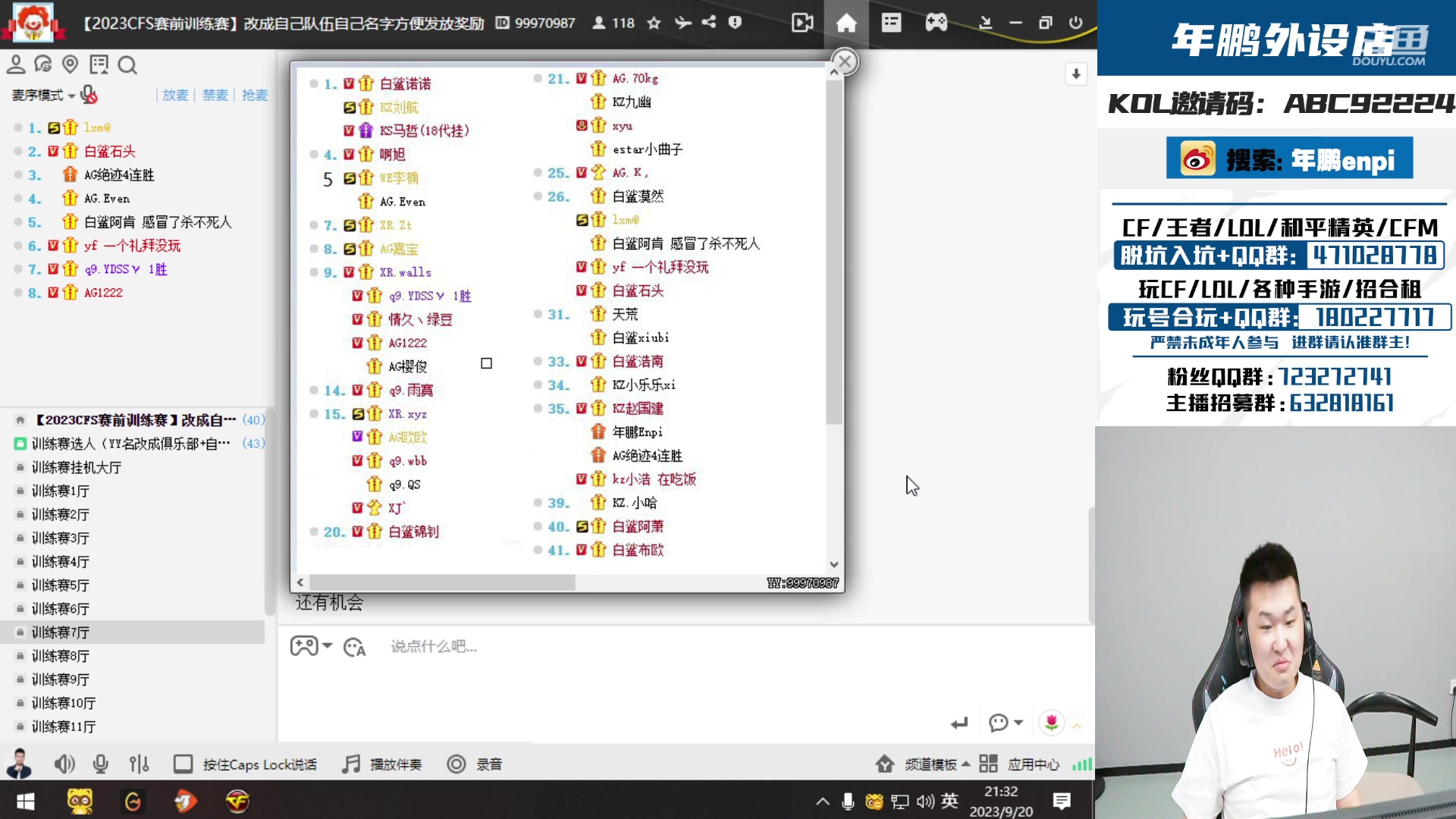This screenshot has width=1456, height=819.
Task: Mute the speaker volume icon in bottom bar
Action: point(64,764)
